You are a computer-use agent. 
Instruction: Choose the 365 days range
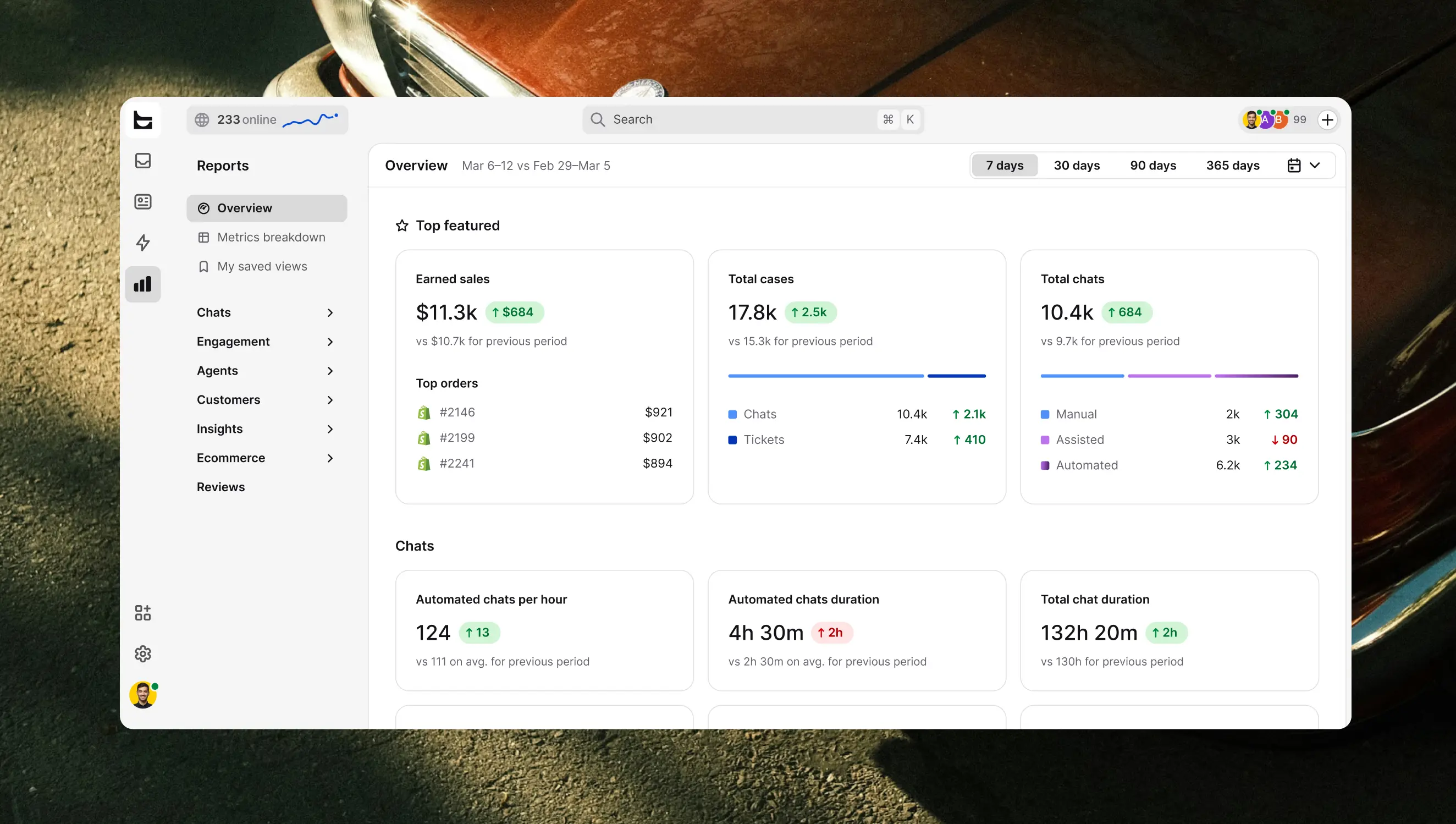[1233, 165]
